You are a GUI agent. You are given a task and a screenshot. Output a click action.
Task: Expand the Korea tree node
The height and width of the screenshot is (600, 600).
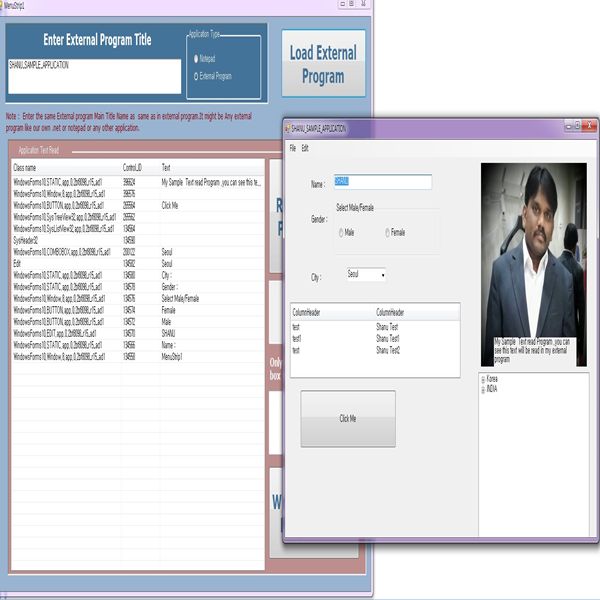tap(483, 379)
